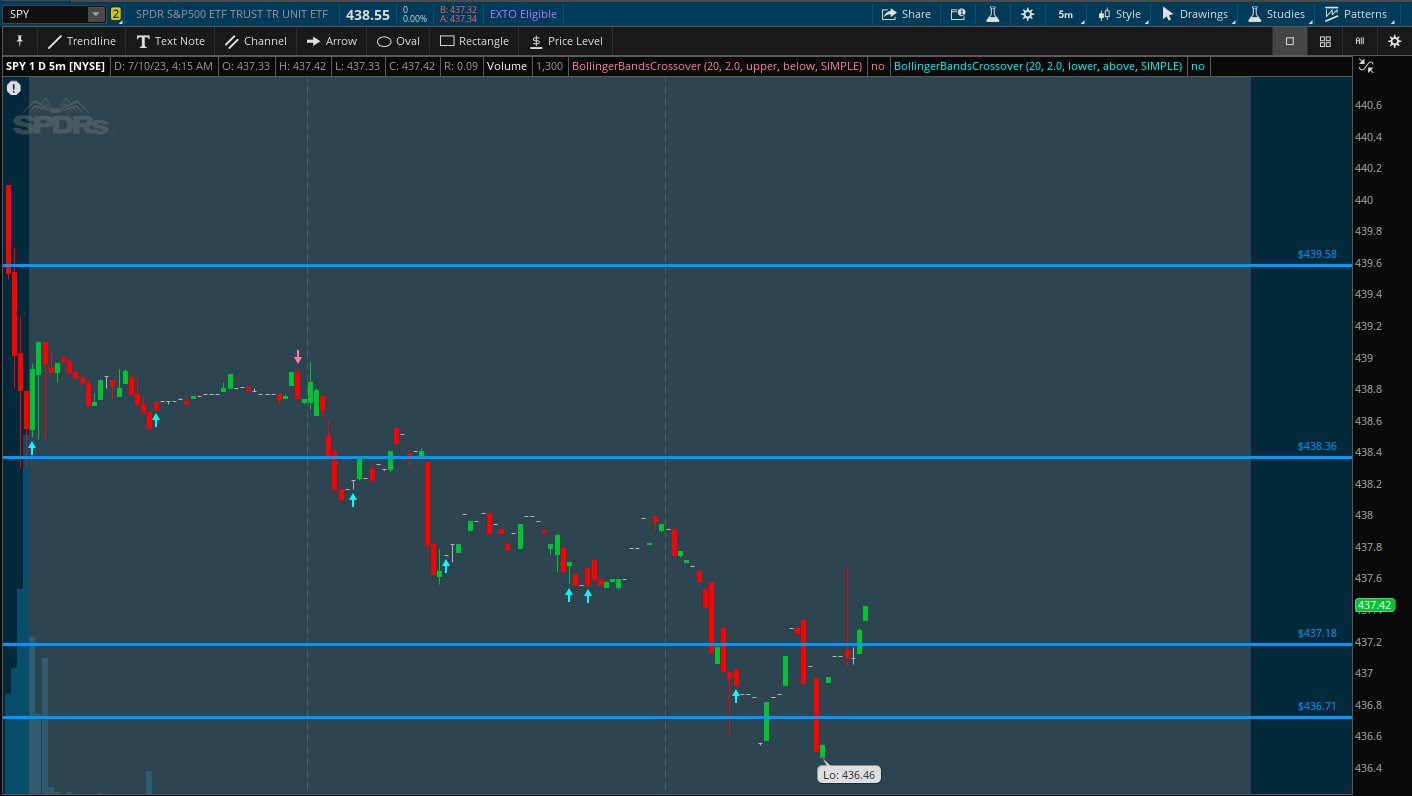Open the chart gear settings
Screen dimensions: 1412x796
pos(1028,14)
